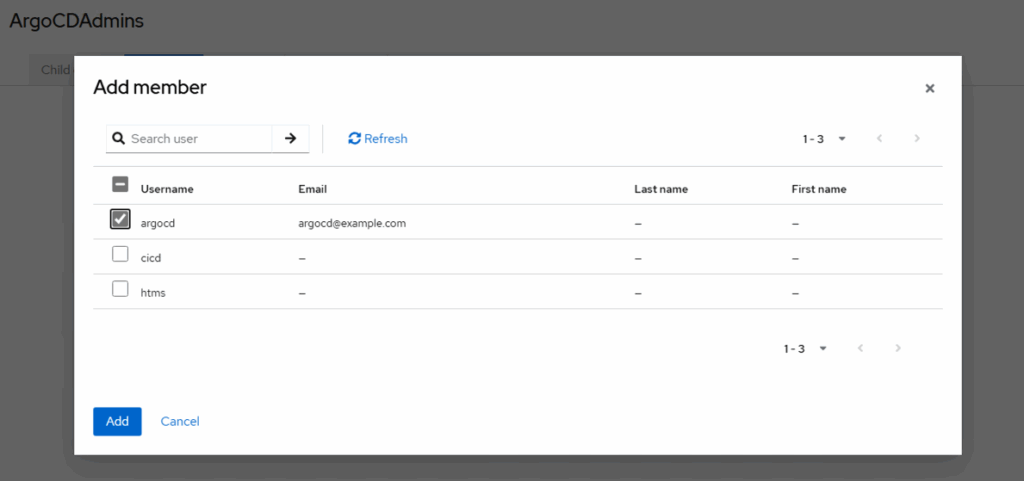Click the cicd username cell
This screenshot has width=1024, height=481.
[151, 258]
